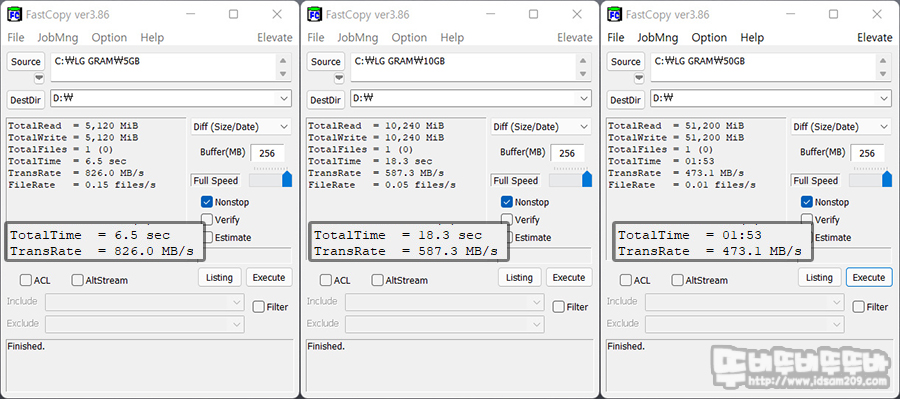Click the source field's down scroll arrow in the 5GB window
900x399 pixels.
282,74
